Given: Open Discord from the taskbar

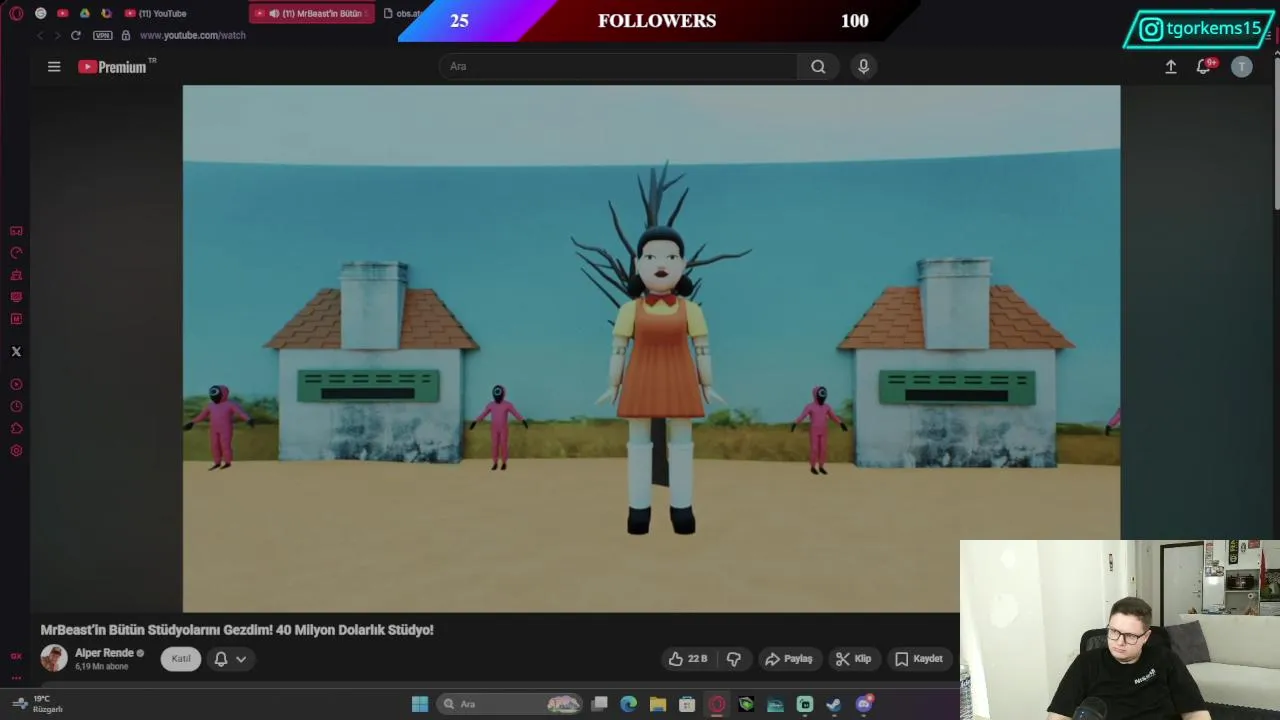Looking at the screenshot, I should pos(864,704).
